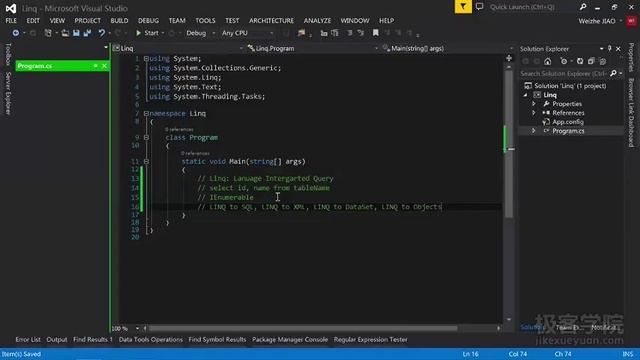The width and height of the screenshot is (640, 360).
Task: Click the editor horizontal scrollbar thumb
Action: (303, 328)
